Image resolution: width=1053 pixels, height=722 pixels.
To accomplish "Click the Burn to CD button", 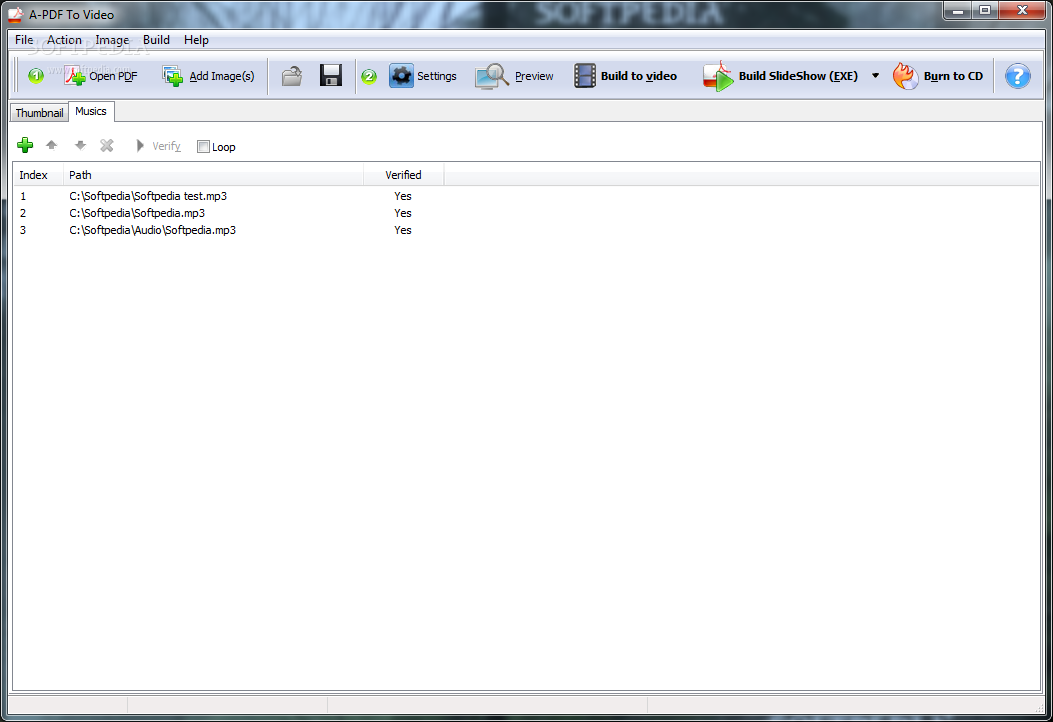I will [x=937, y=76].
